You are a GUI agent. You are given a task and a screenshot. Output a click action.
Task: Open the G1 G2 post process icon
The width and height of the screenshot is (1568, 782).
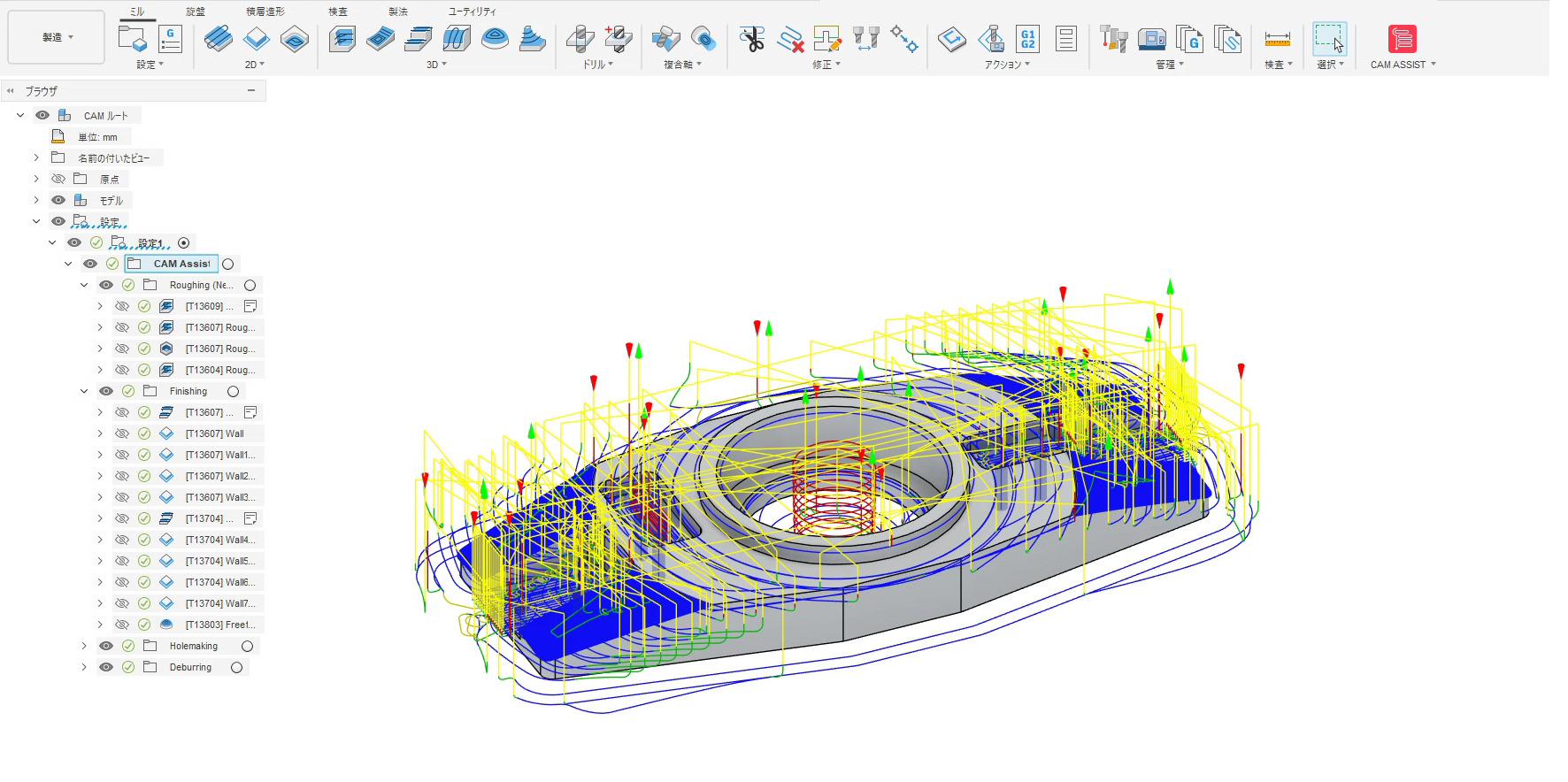pyautogui.click(x=1027, y=40)
